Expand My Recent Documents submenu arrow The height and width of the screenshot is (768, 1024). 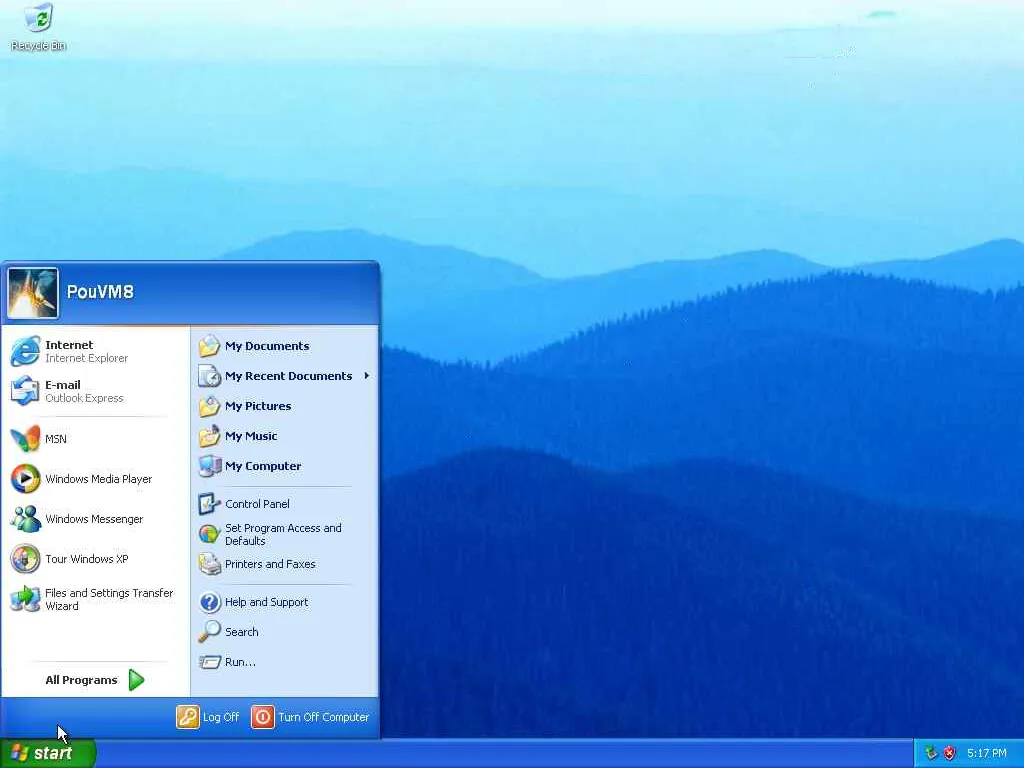(x=367, y=376)
